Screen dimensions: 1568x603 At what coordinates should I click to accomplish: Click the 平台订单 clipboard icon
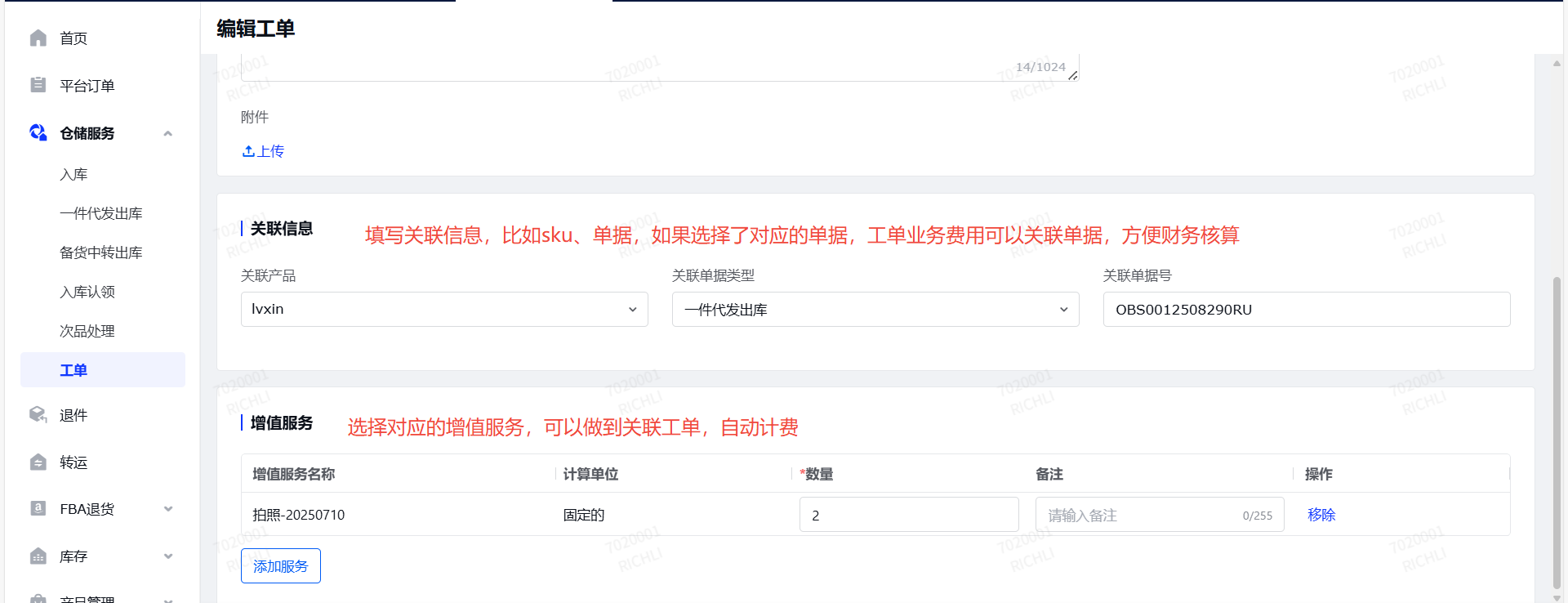(x=38, y=85)
